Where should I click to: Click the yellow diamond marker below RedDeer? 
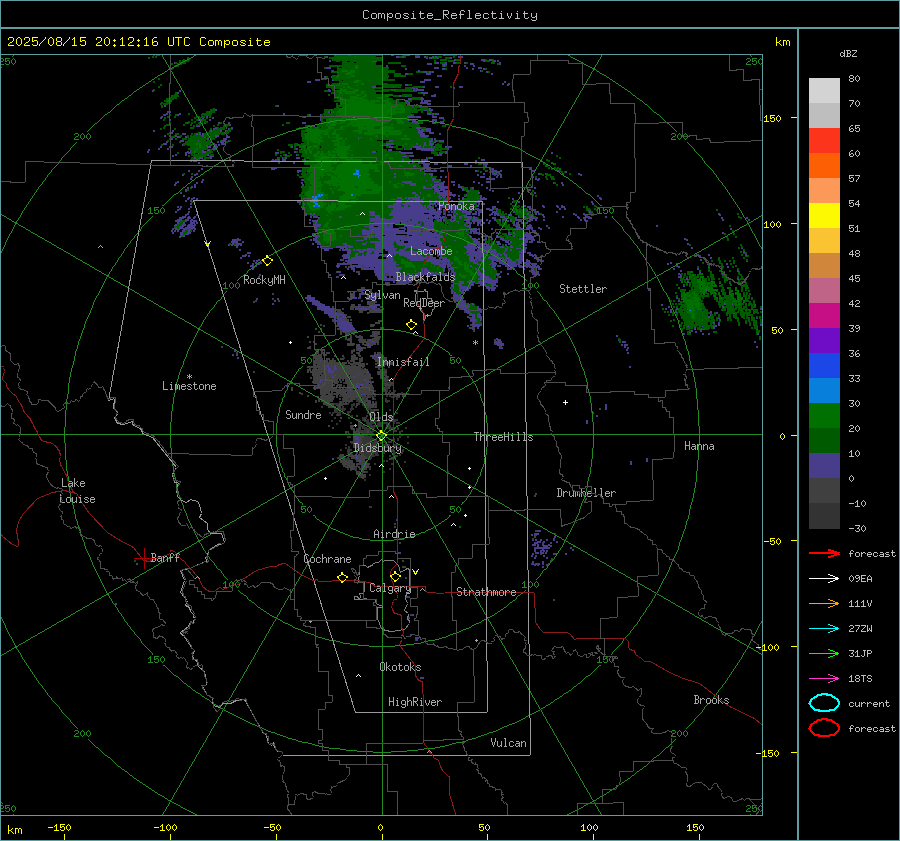[x=412, y=325]
